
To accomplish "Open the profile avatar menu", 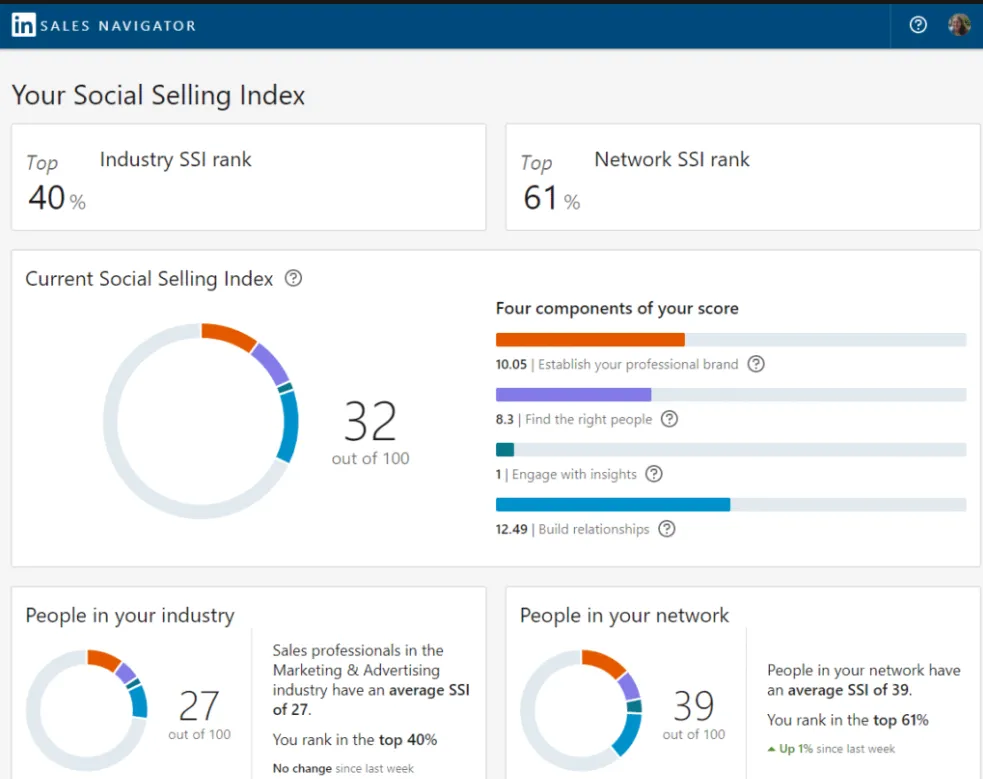I will point(959,25).
